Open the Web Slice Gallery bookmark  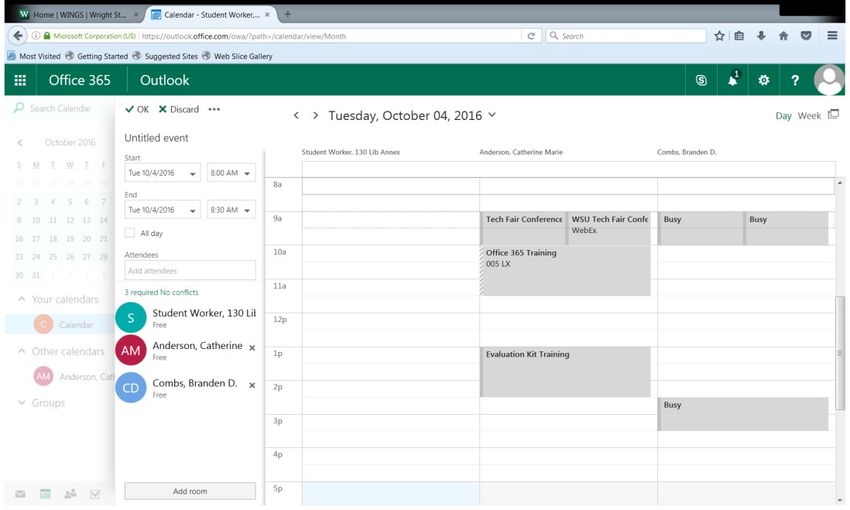(237, 56)
